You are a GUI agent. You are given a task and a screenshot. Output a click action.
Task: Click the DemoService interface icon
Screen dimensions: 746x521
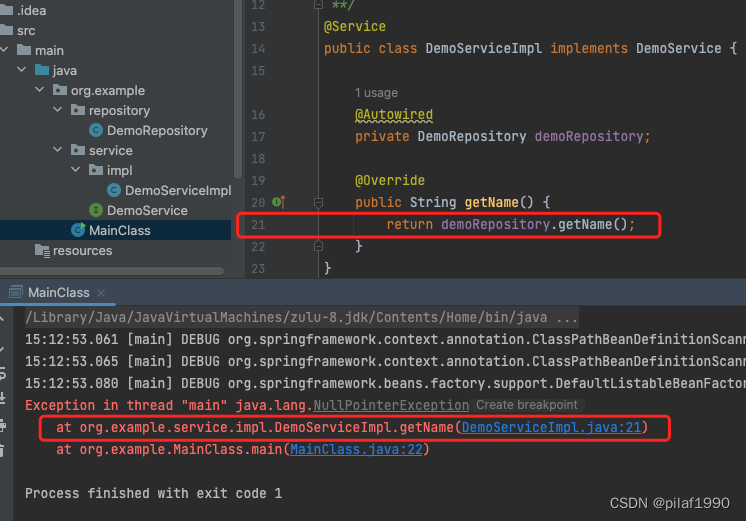coord(96,210)
